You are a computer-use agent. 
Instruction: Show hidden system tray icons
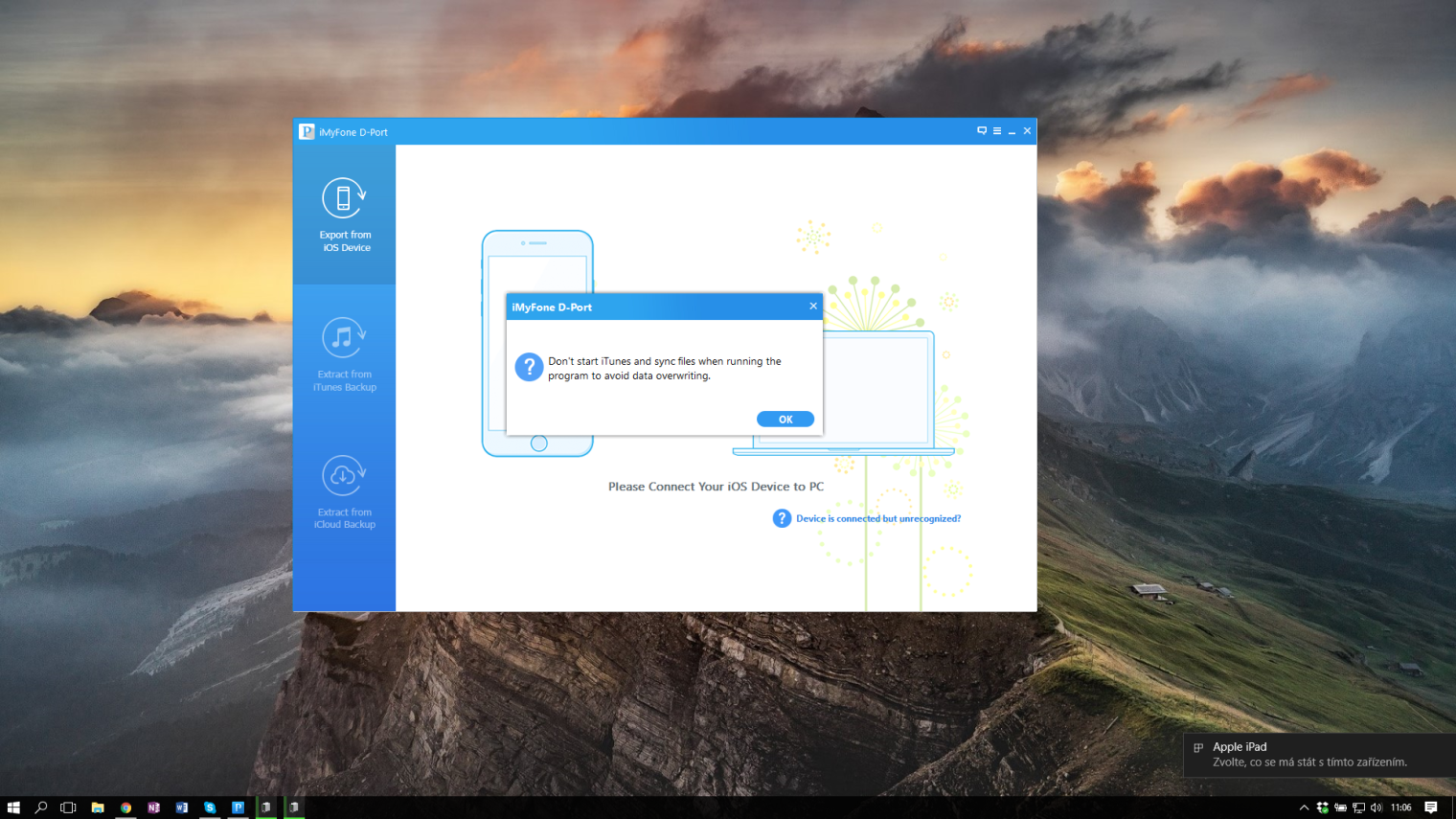[1304, 808]
